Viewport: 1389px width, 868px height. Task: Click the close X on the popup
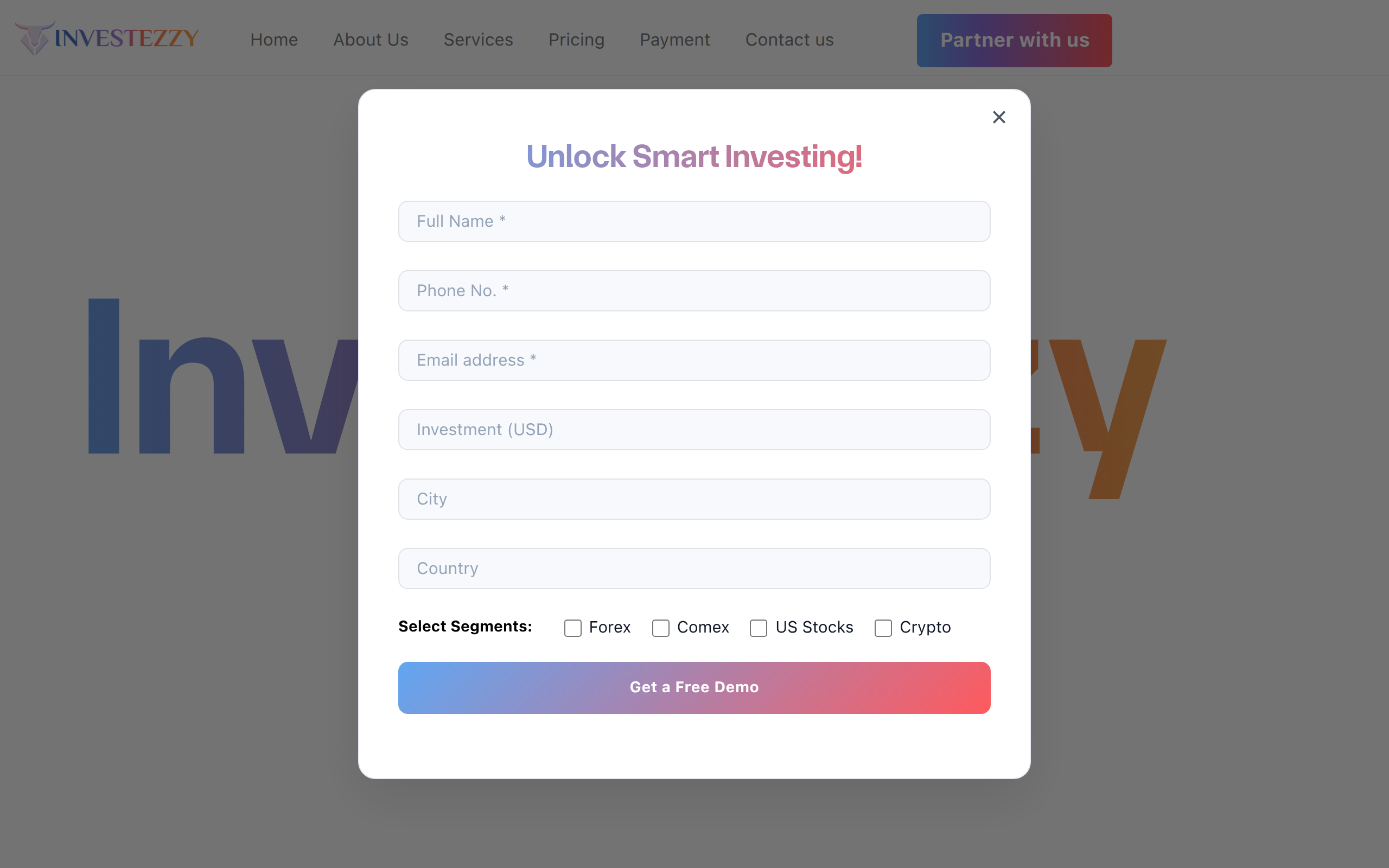(999, 117)
